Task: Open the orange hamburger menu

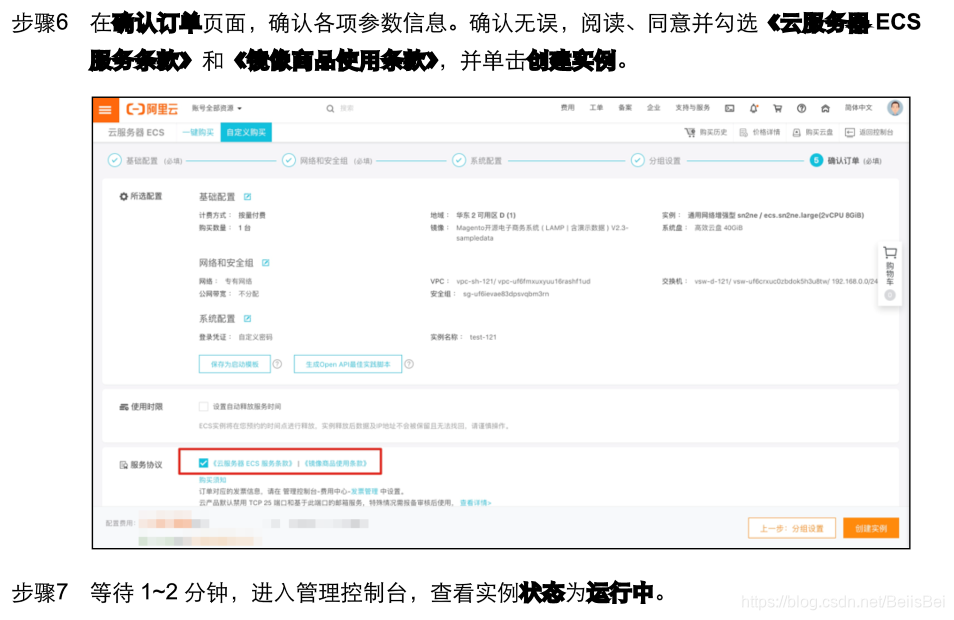Action: [105, 110]
